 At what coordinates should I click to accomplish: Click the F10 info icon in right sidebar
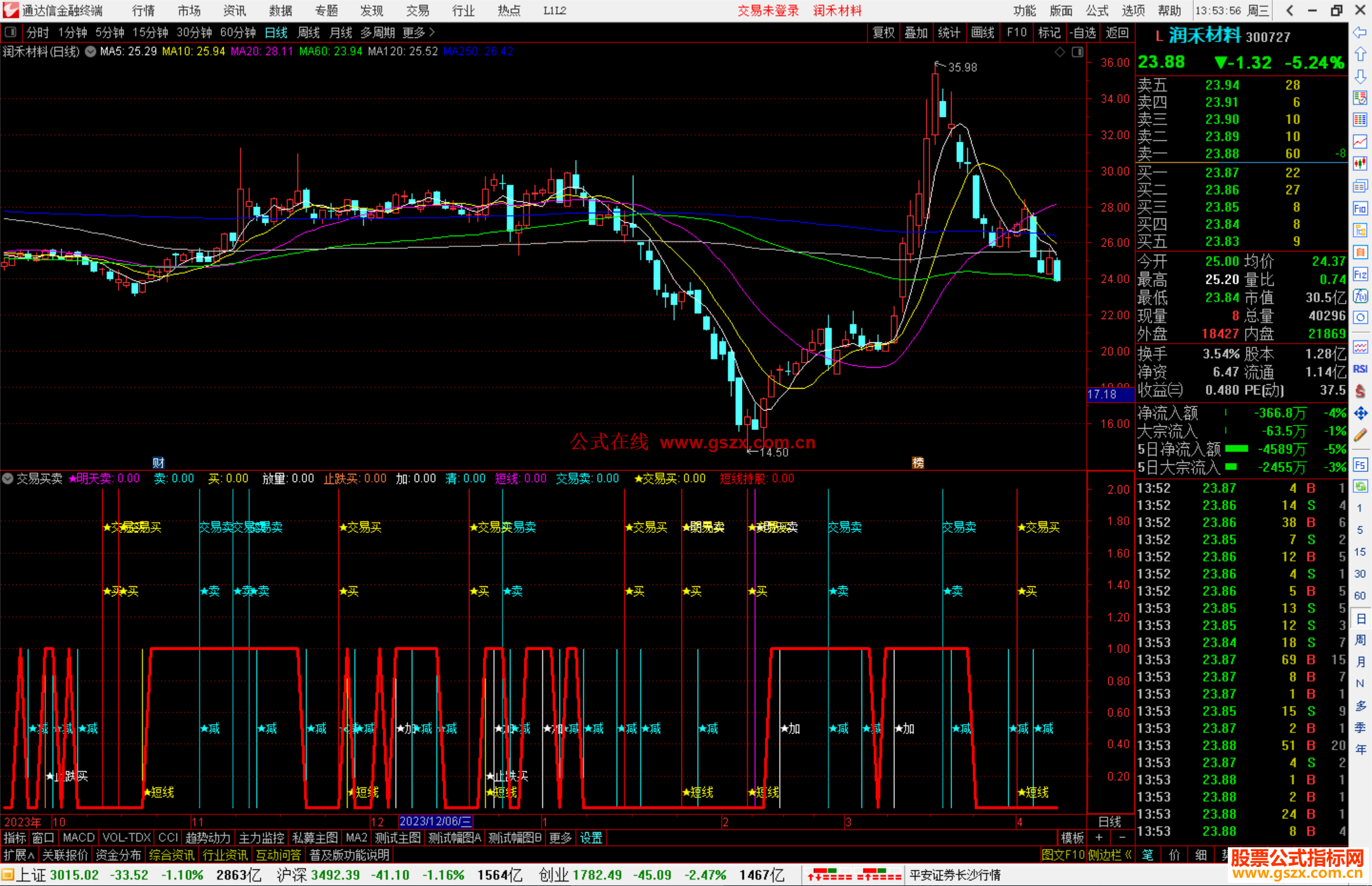[1360, 208]
